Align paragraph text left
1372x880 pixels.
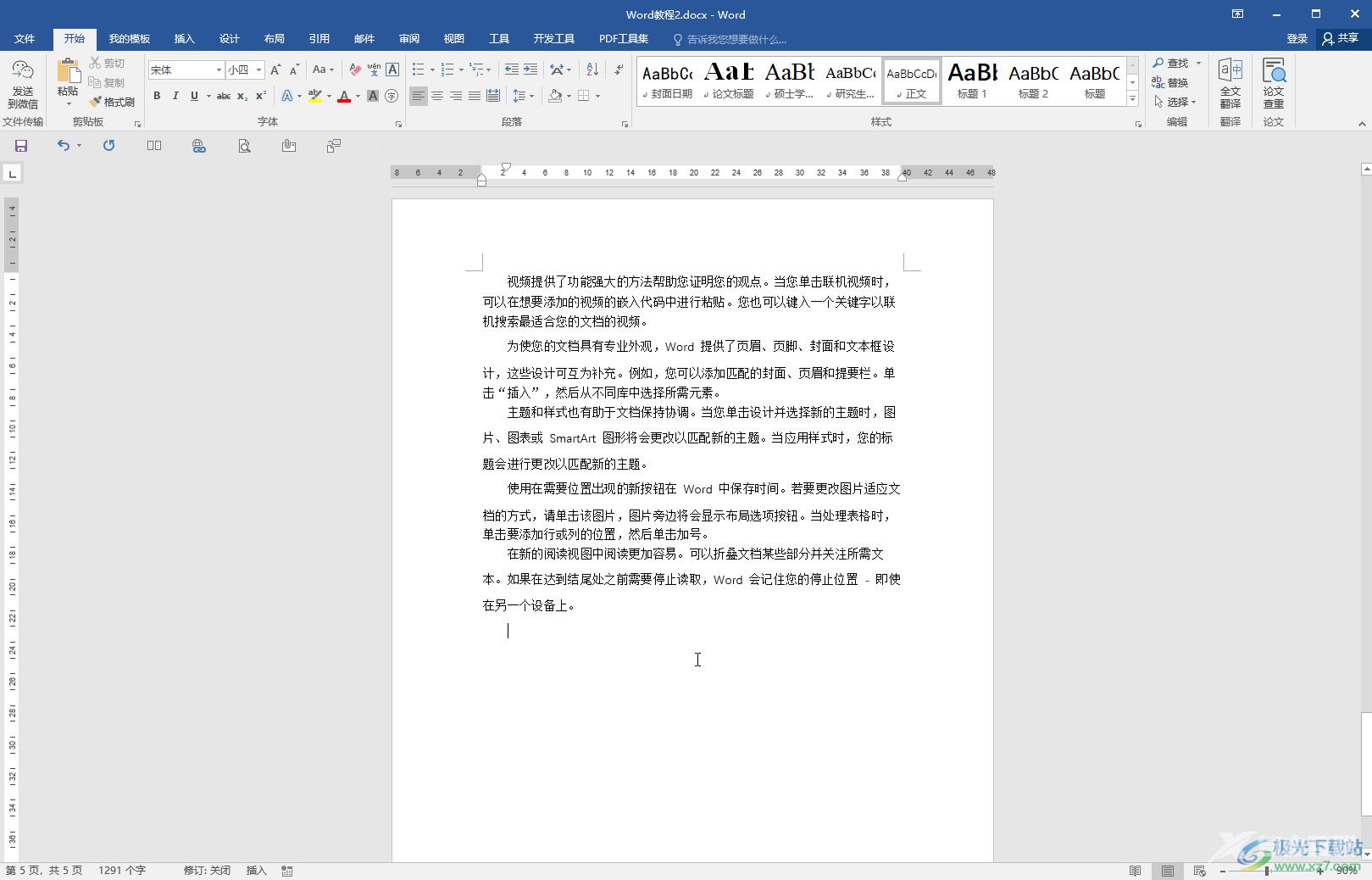[x=419, y=96]
